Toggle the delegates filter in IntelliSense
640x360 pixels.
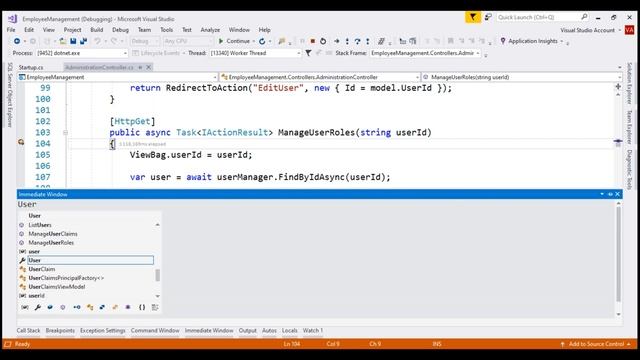pos(116,307)
